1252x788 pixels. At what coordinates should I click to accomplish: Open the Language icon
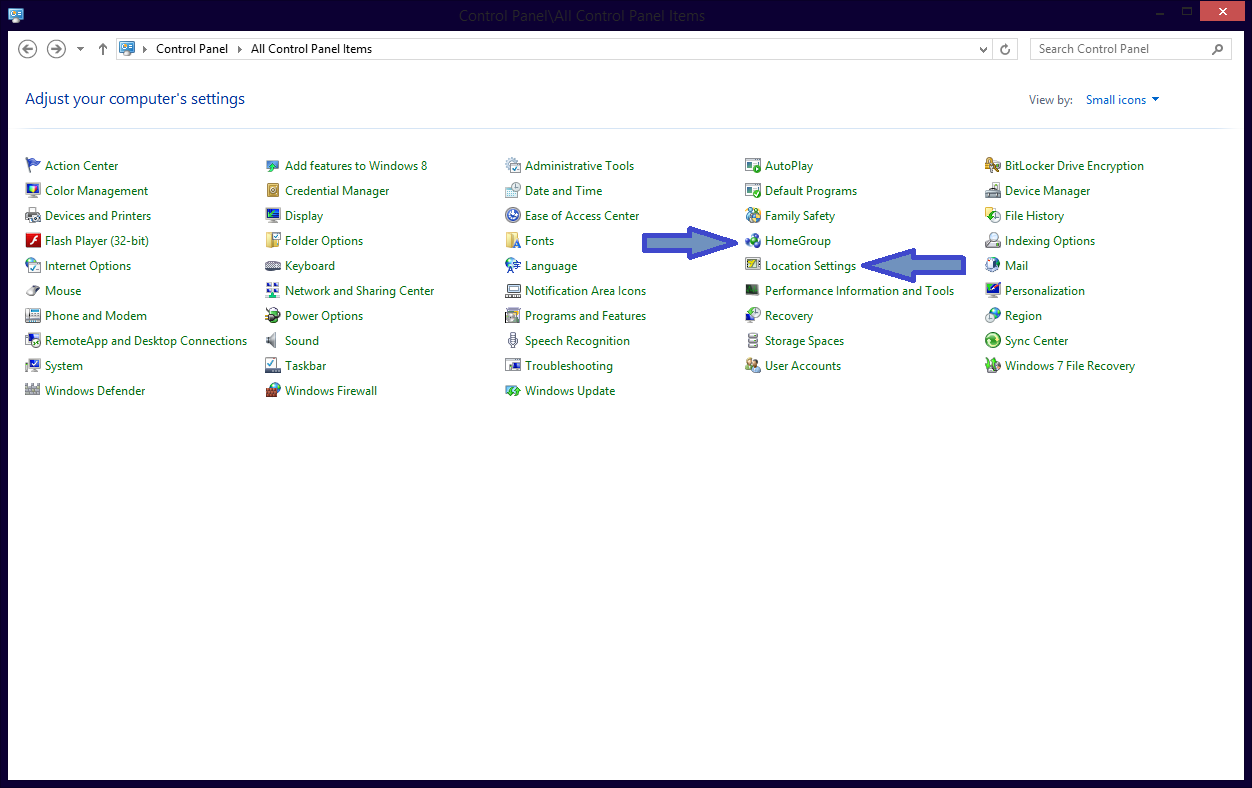coord(513,266)
